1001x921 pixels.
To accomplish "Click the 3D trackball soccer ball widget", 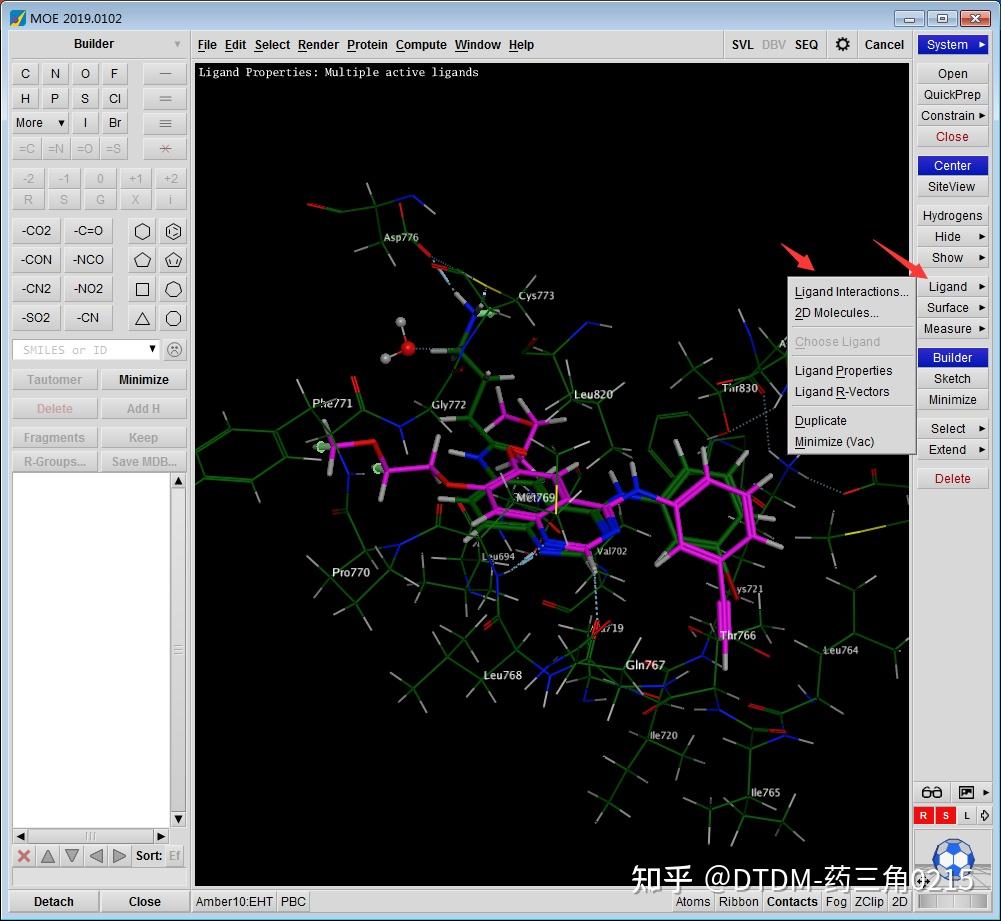I will pyautogui.click(x=952, y=858).
